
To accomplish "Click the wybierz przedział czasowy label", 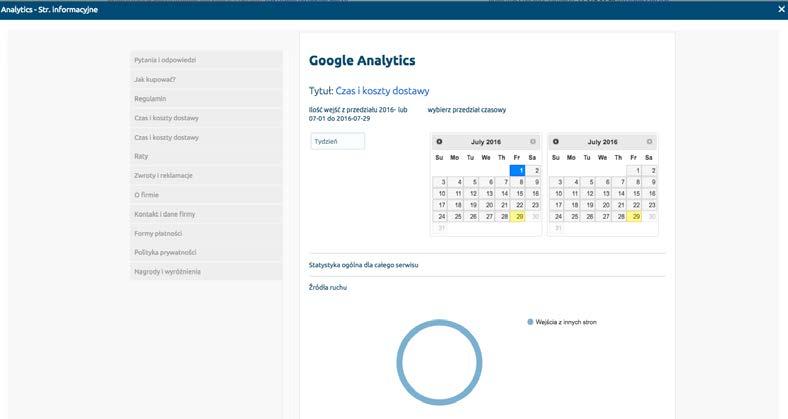I will click(467, 110).
